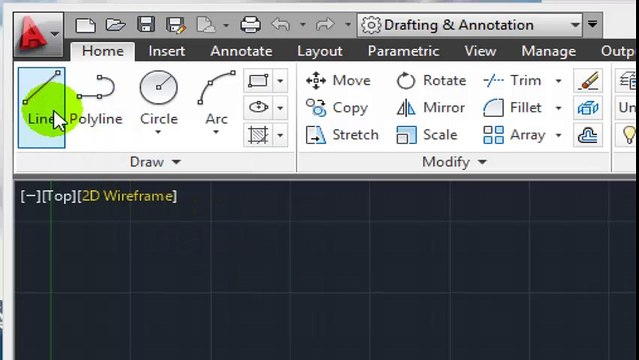Select the Line tool
Image resolution: width=639 pixels, height=360 pixels.
coord(42,108)
